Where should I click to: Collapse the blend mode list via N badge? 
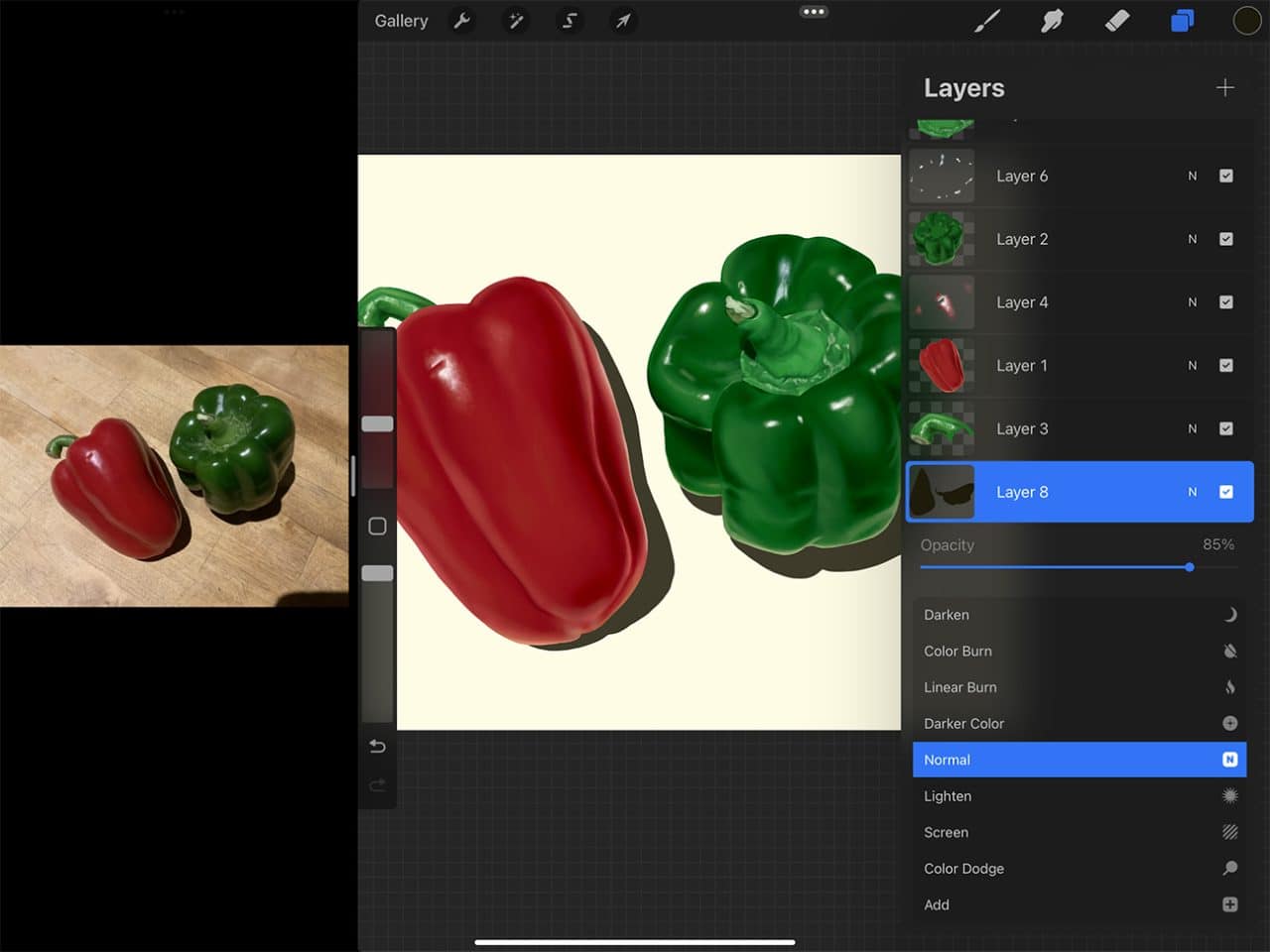coord(1230,760)
